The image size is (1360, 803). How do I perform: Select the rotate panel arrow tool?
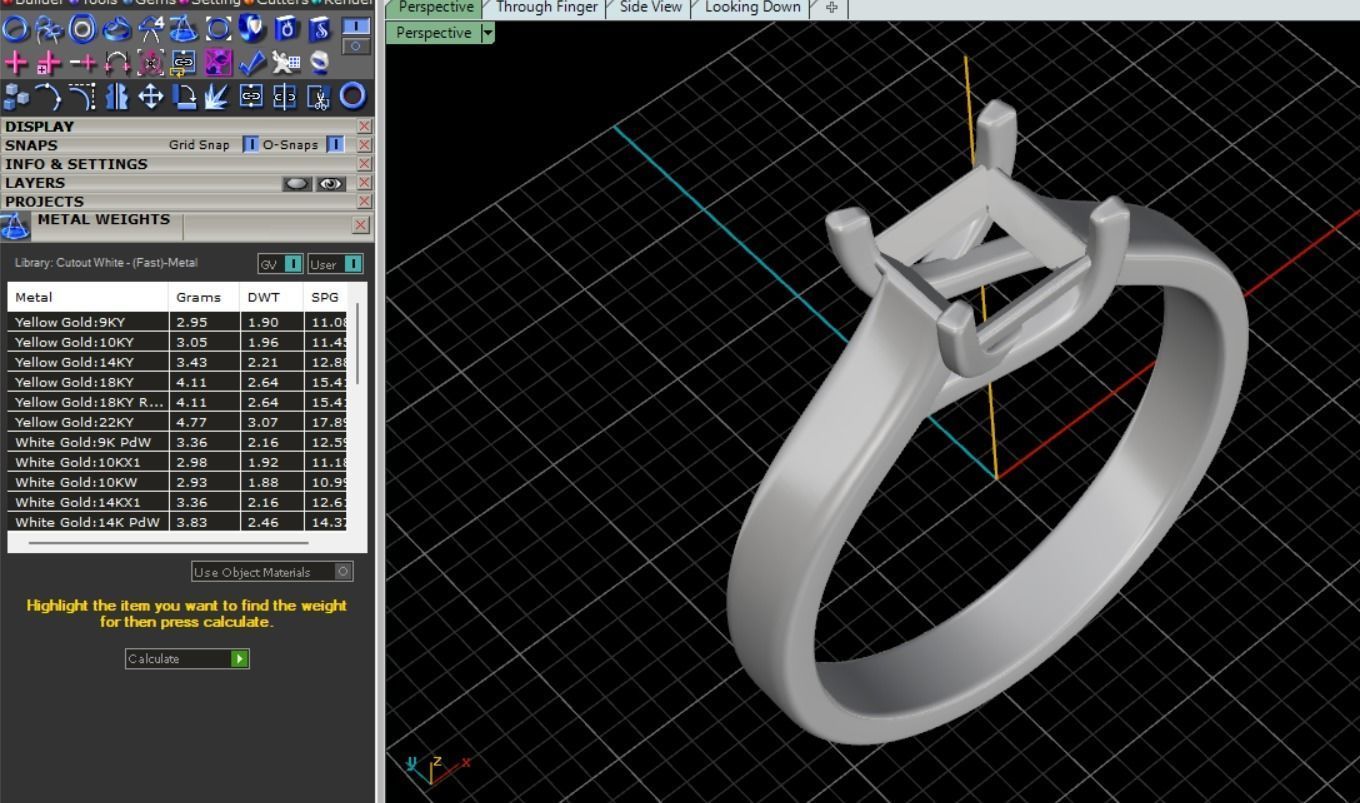[183, 96]
